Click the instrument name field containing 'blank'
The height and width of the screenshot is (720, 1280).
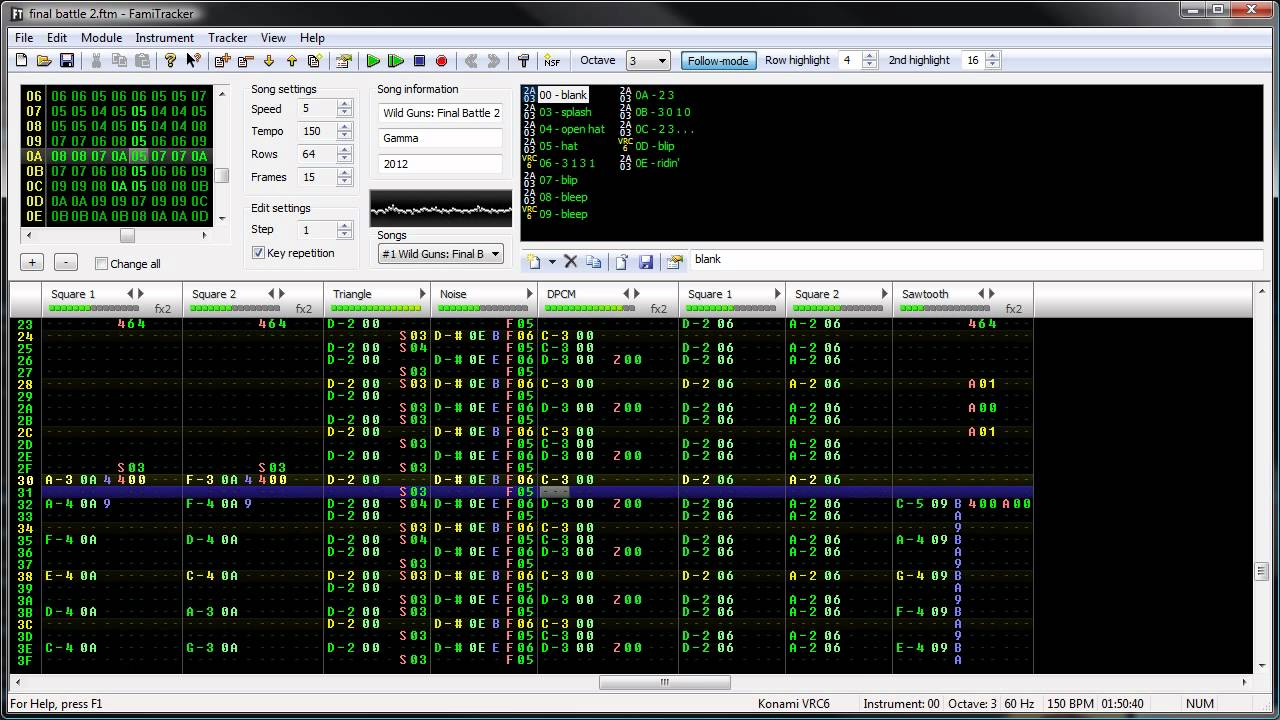tap(976, 260)
